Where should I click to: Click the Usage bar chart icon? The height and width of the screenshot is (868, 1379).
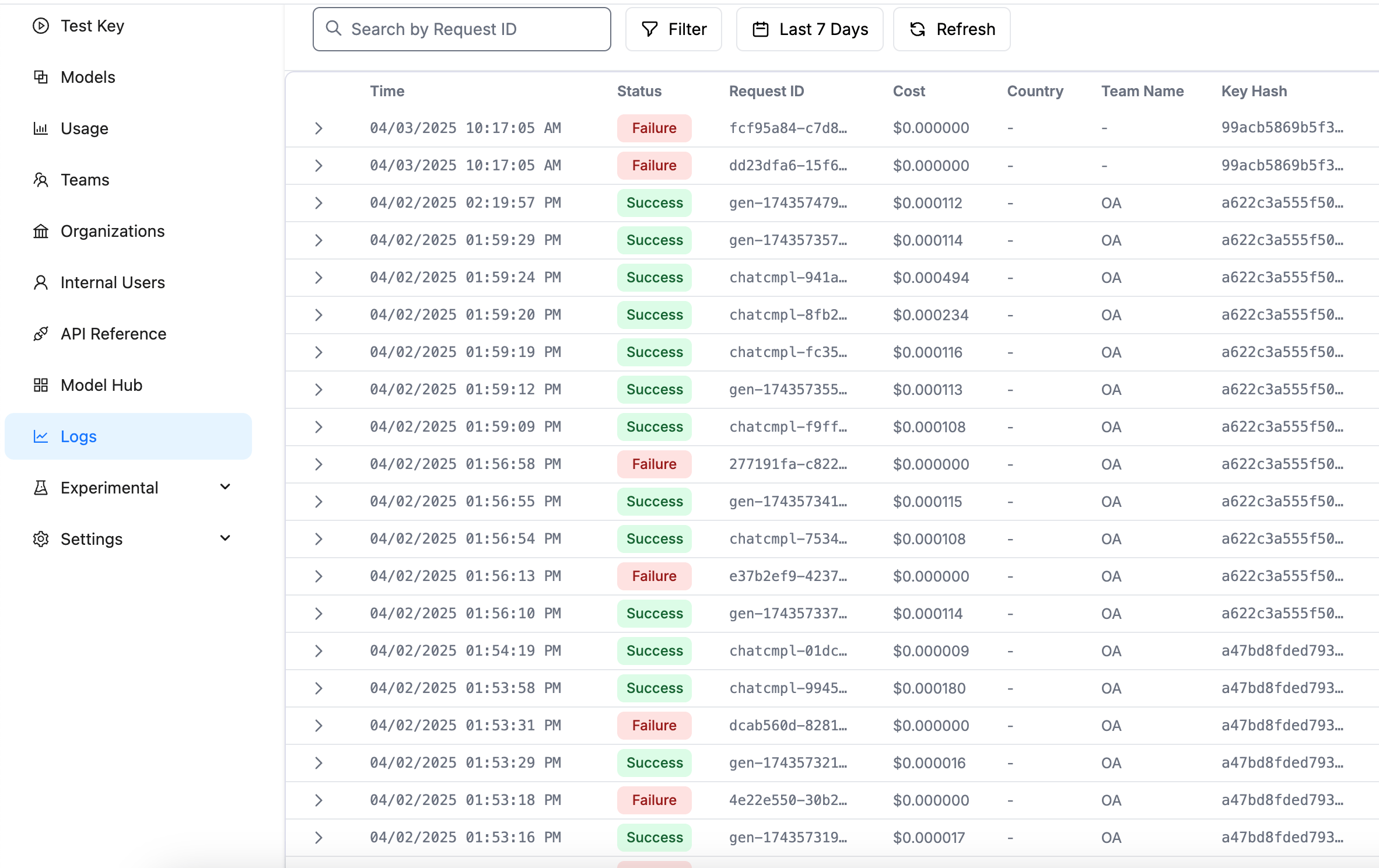[40, 128]
